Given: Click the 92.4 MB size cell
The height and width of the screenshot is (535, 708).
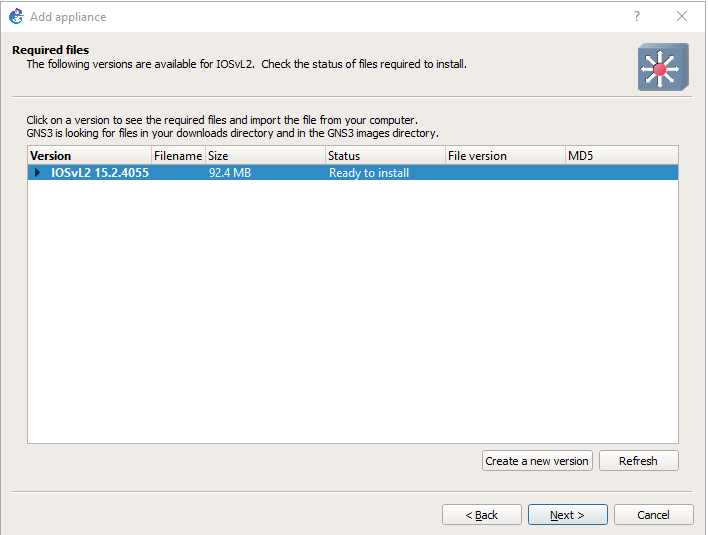Looking at the screenshot, I should tap(229, 173).
